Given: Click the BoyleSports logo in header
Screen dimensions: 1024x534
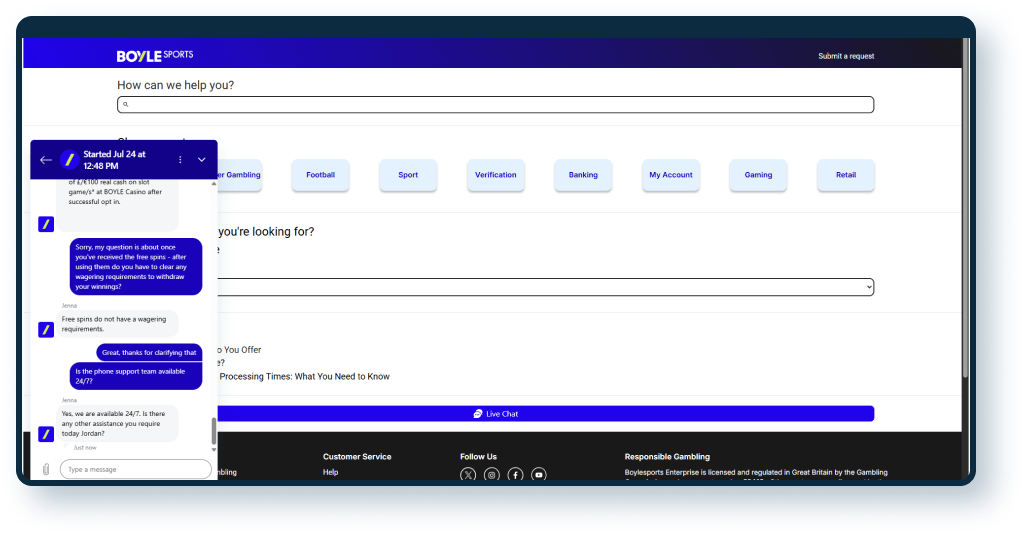Looking at the screenshot, I should (x=155, y=55).
